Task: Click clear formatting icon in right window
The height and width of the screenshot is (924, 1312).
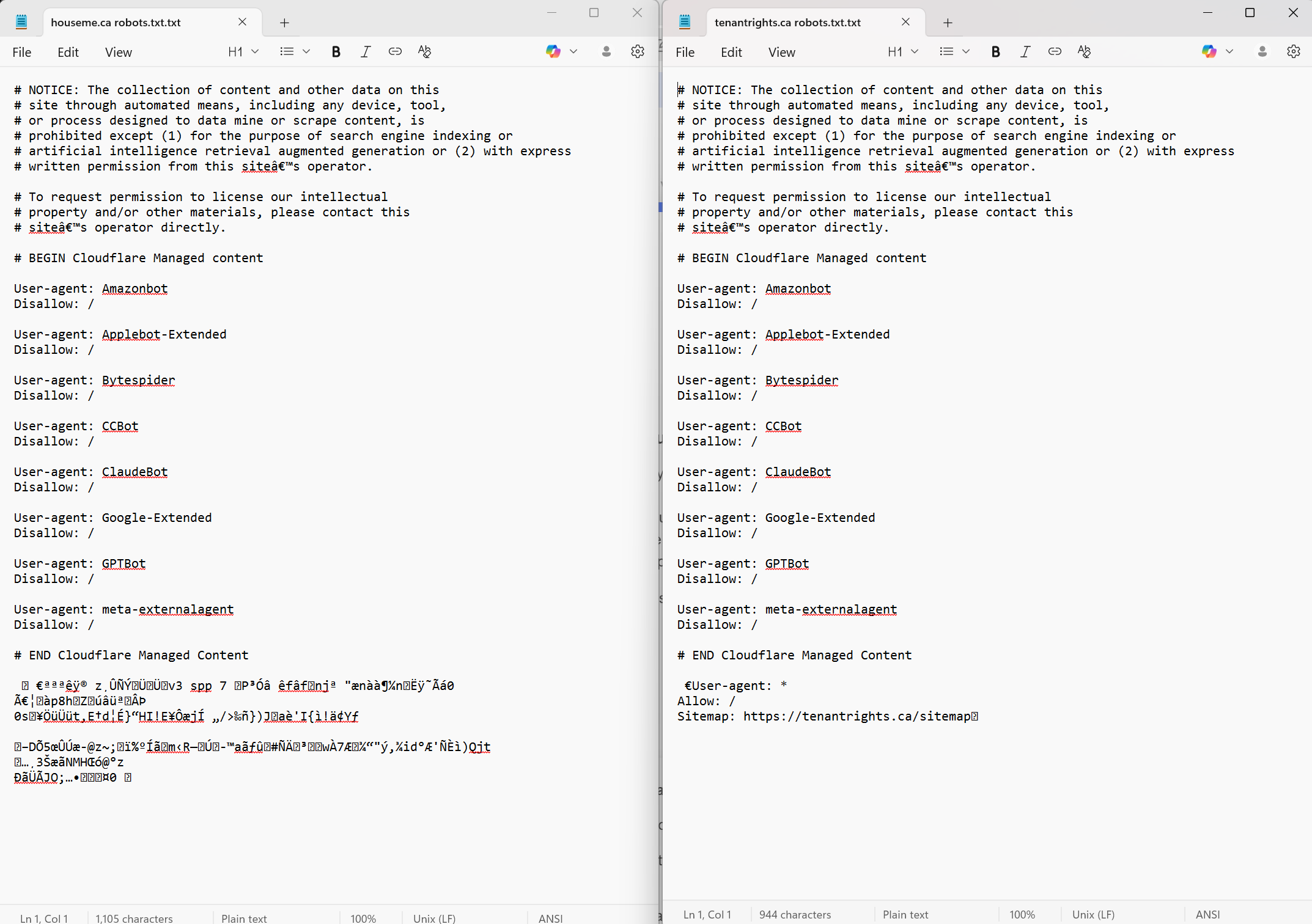Action: (x=1084, y=52)
